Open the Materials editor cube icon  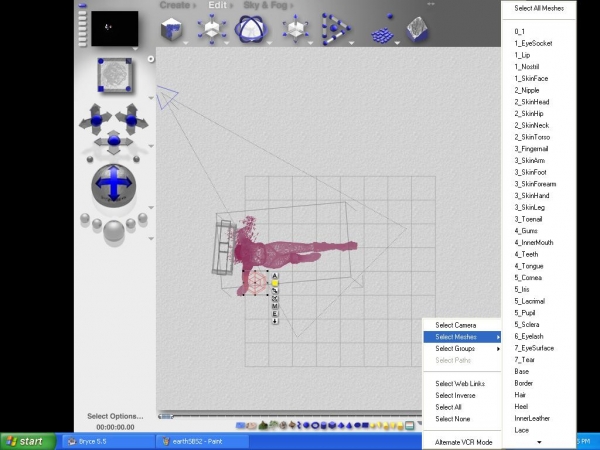171,29
